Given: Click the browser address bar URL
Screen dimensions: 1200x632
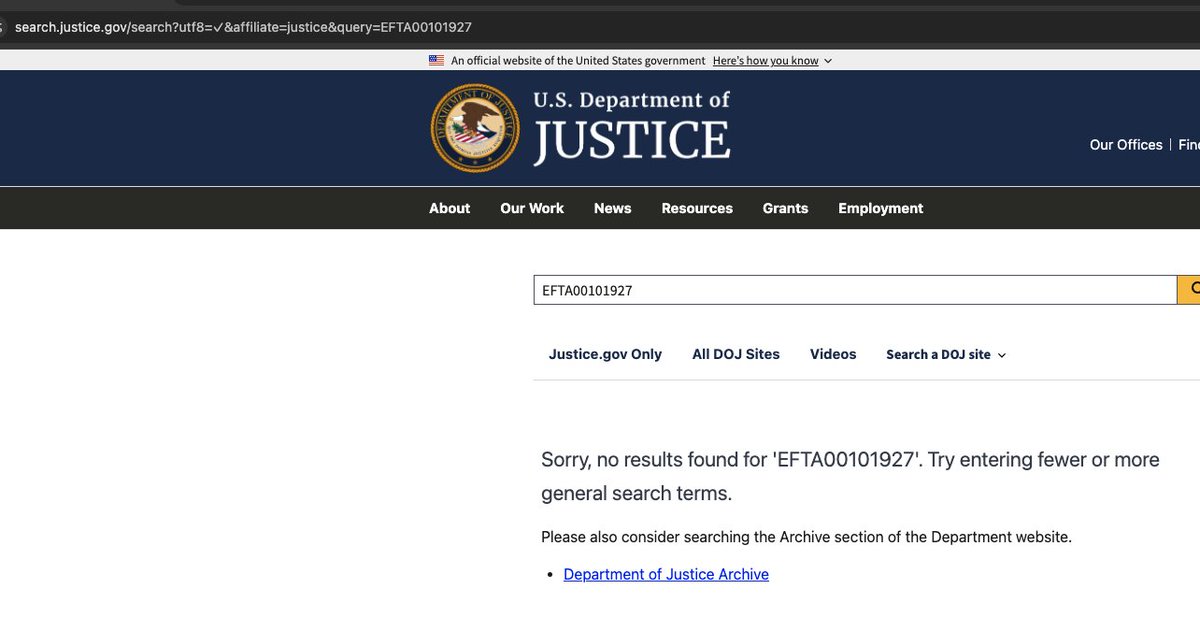Looking at the screenshot, I should tap(243, 27).
